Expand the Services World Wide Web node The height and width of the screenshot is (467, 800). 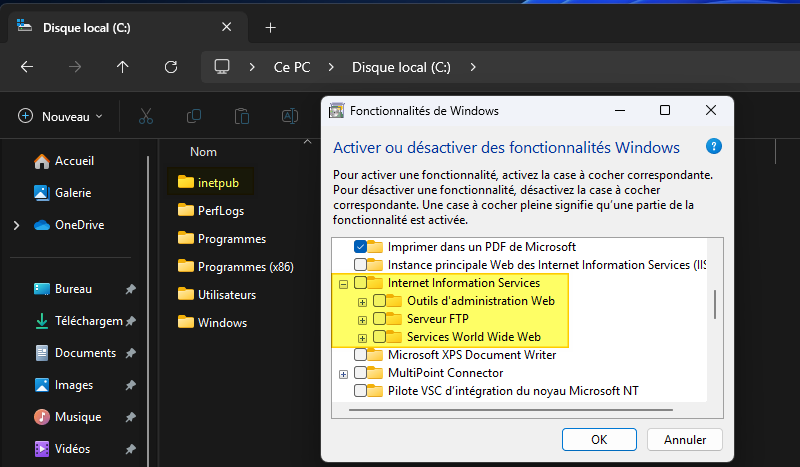362,338
